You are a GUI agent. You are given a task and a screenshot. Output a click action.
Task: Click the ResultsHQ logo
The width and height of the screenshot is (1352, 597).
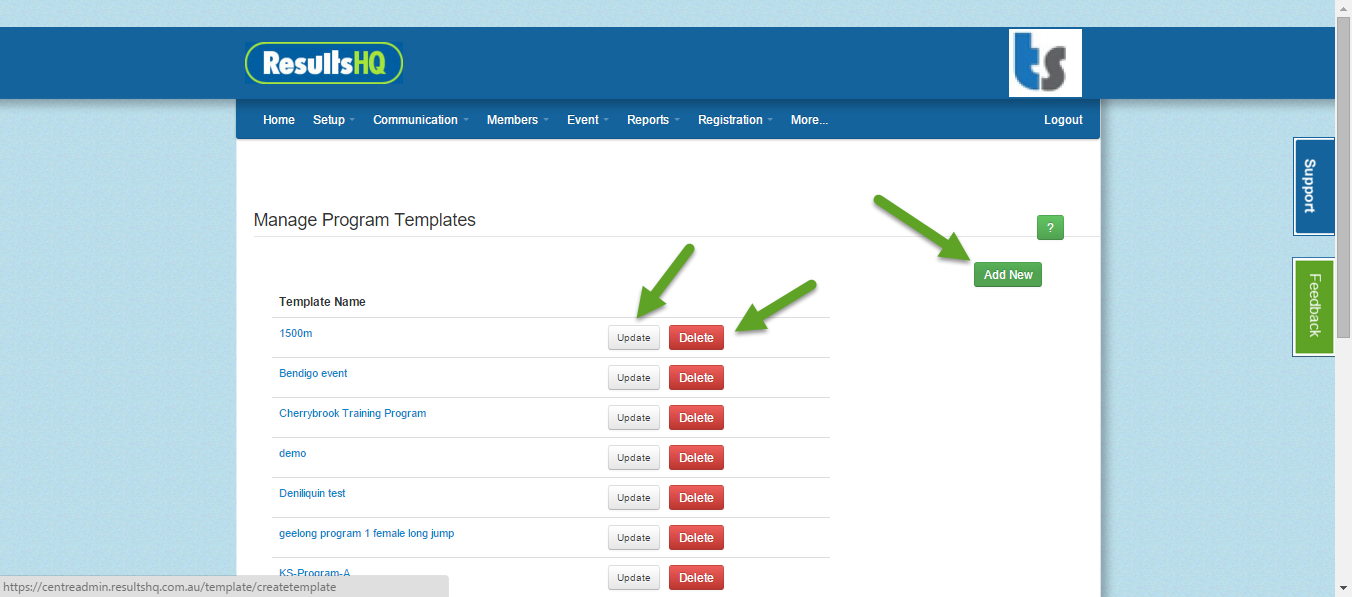point(323,62)
